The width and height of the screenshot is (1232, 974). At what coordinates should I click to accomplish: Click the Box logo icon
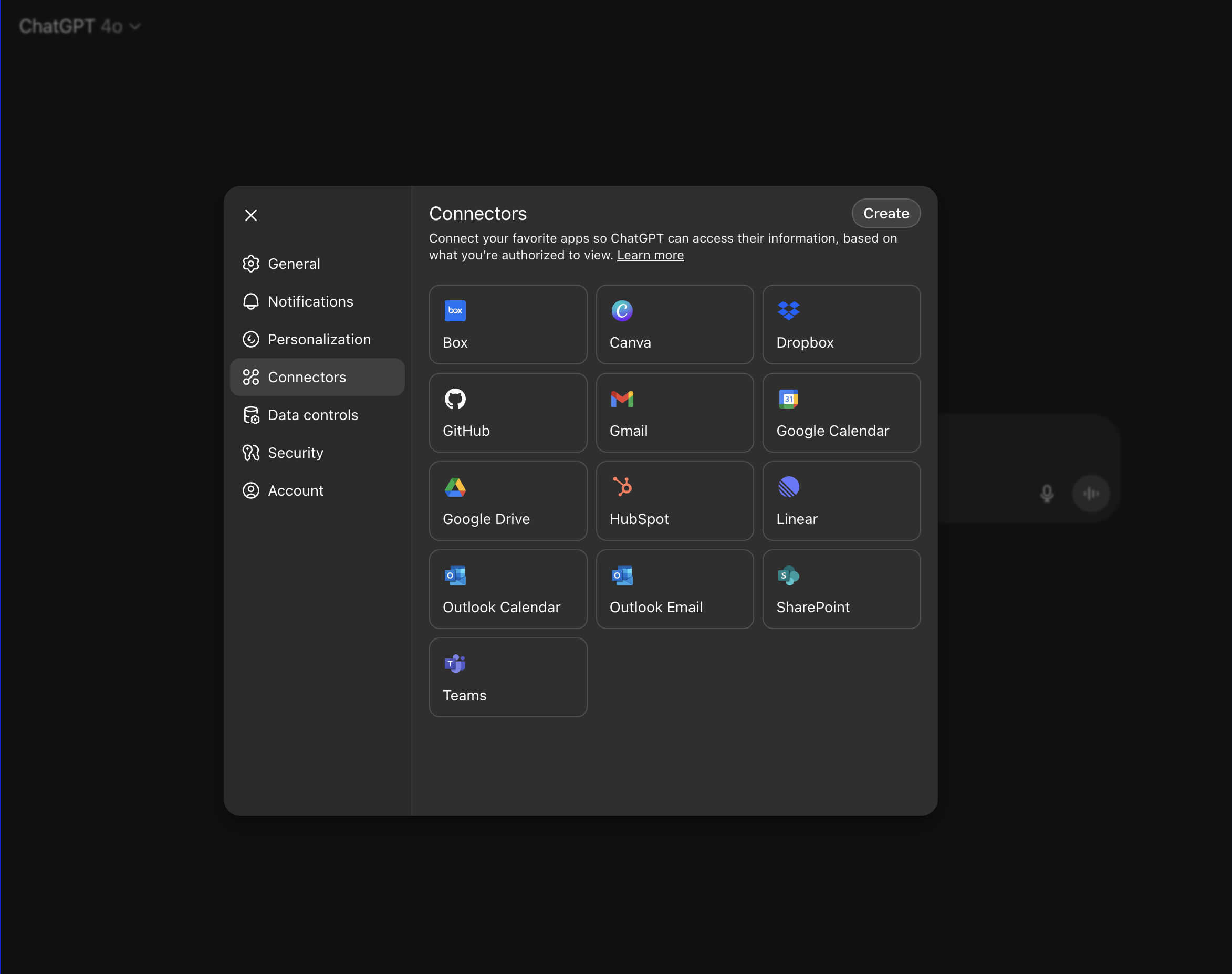(455, 311)
